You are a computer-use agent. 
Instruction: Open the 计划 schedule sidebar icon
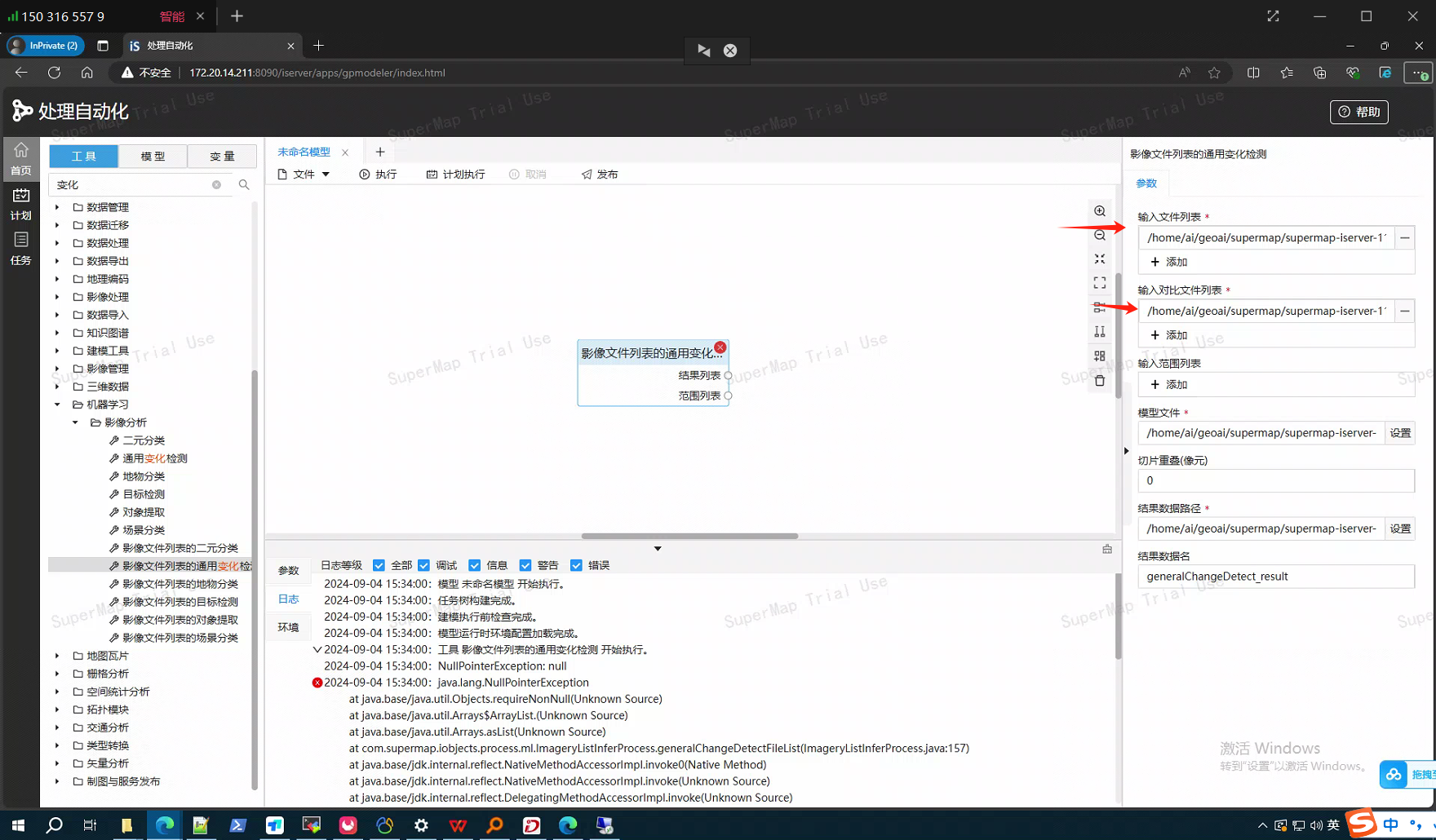20,204
